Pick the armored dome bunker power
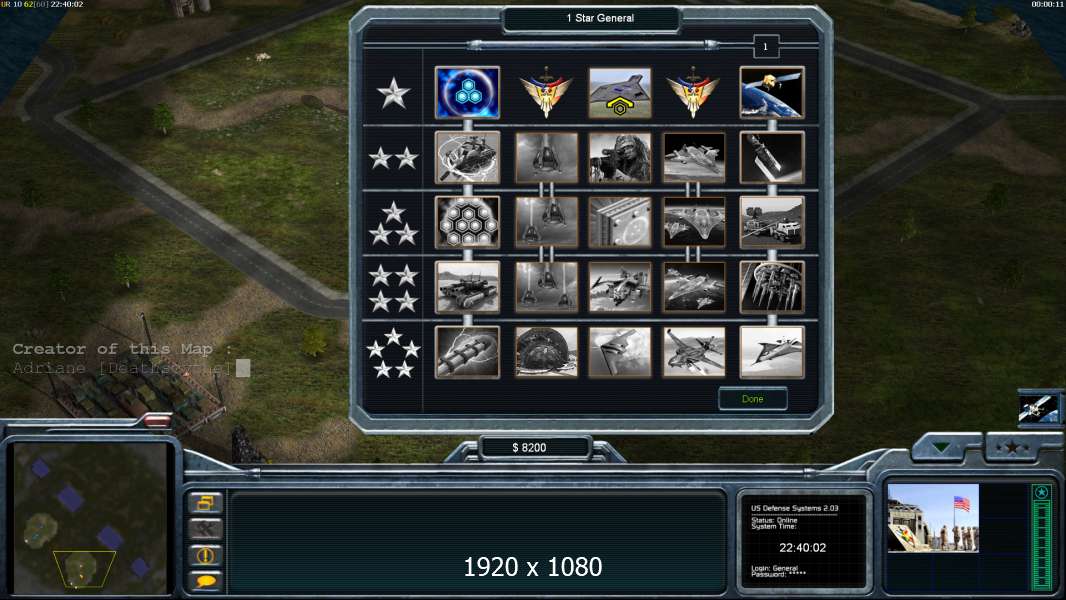The image size is (1066, 600). click(546, 352)
